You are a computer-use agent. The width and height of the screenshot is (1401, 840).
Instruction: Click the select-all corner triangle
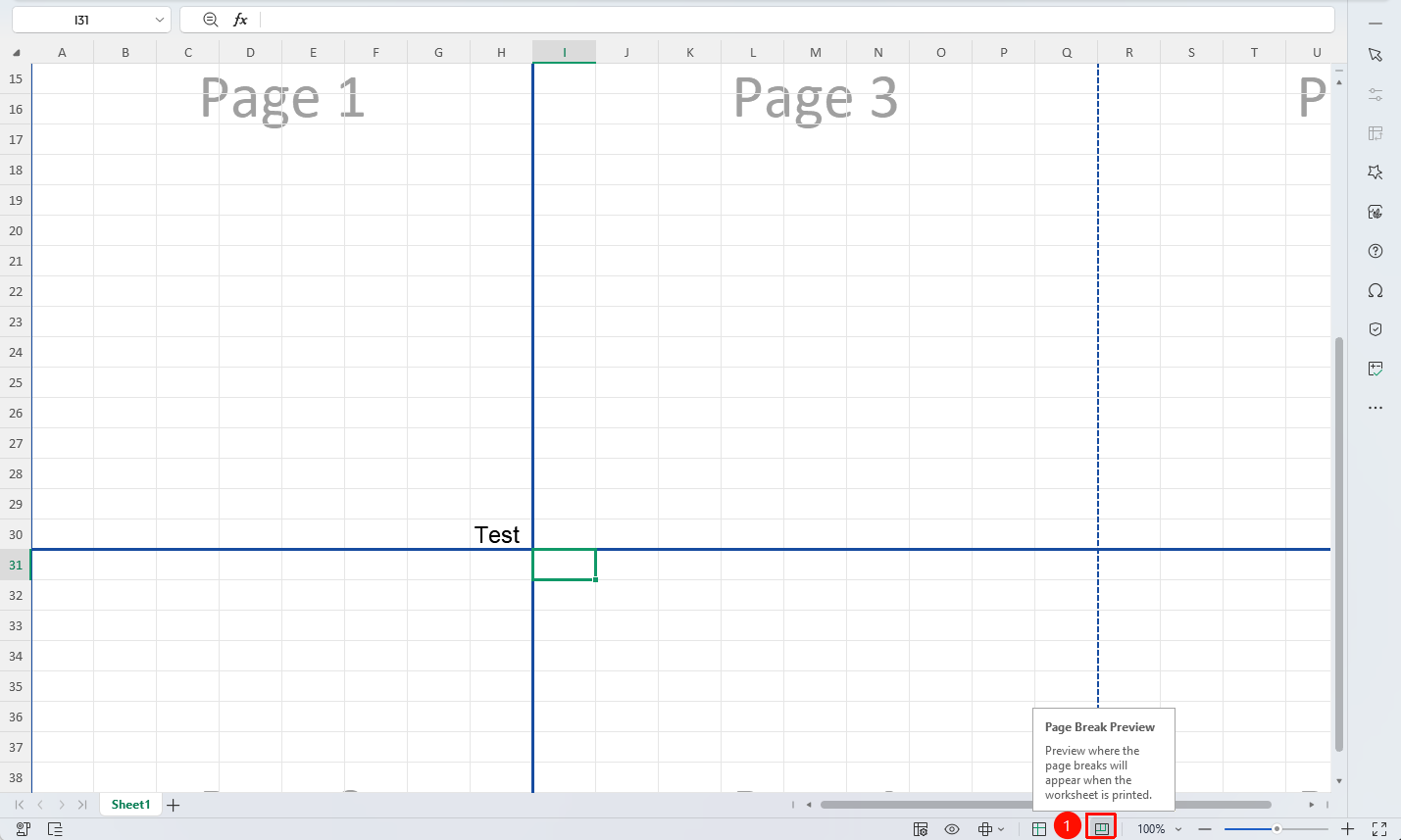pos(16,53)
